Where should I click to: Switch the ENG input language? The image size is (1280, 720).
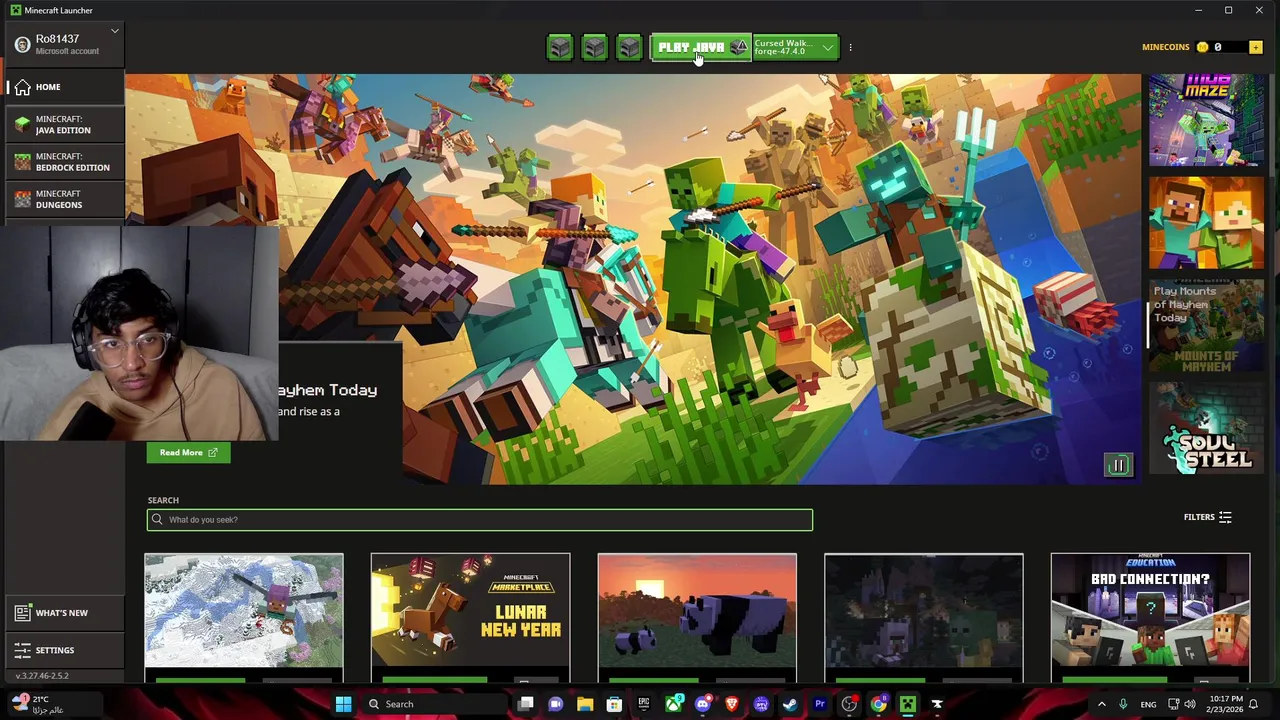(1148, 704)
